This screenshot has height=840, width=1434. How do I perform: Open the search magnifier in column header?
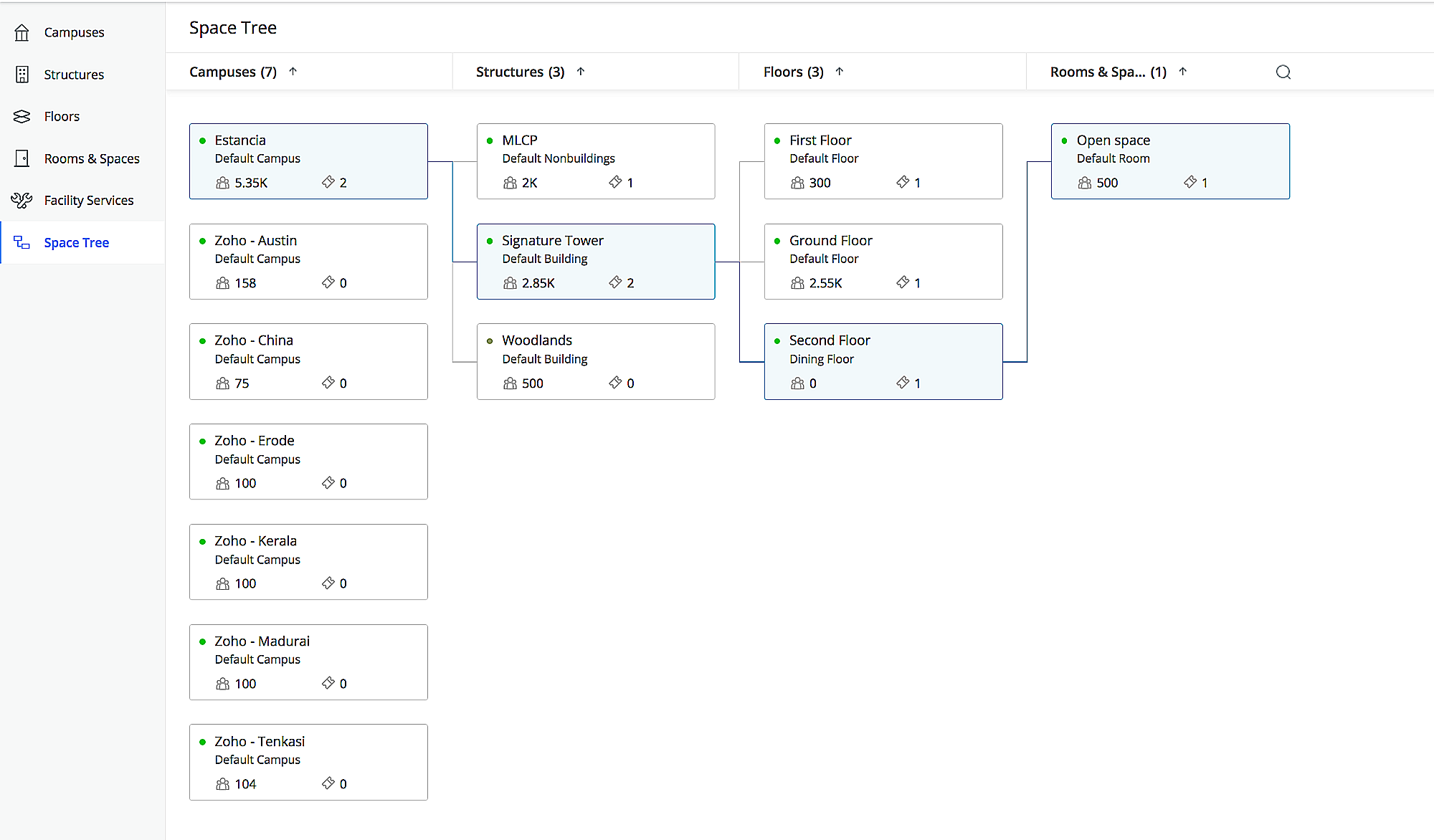point(1283,72)
